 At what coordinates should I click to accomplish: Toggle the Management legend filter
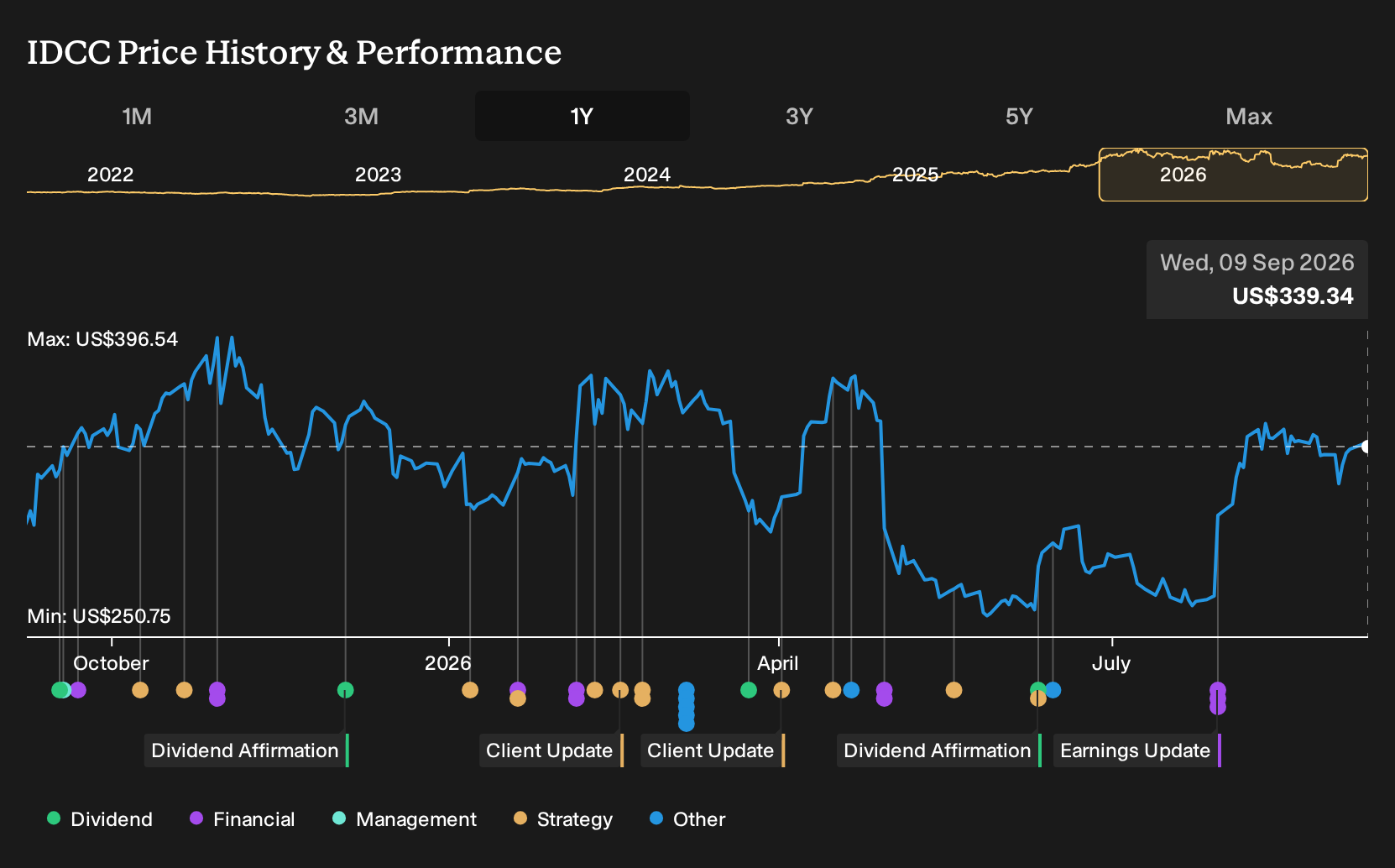click(405, 819)
